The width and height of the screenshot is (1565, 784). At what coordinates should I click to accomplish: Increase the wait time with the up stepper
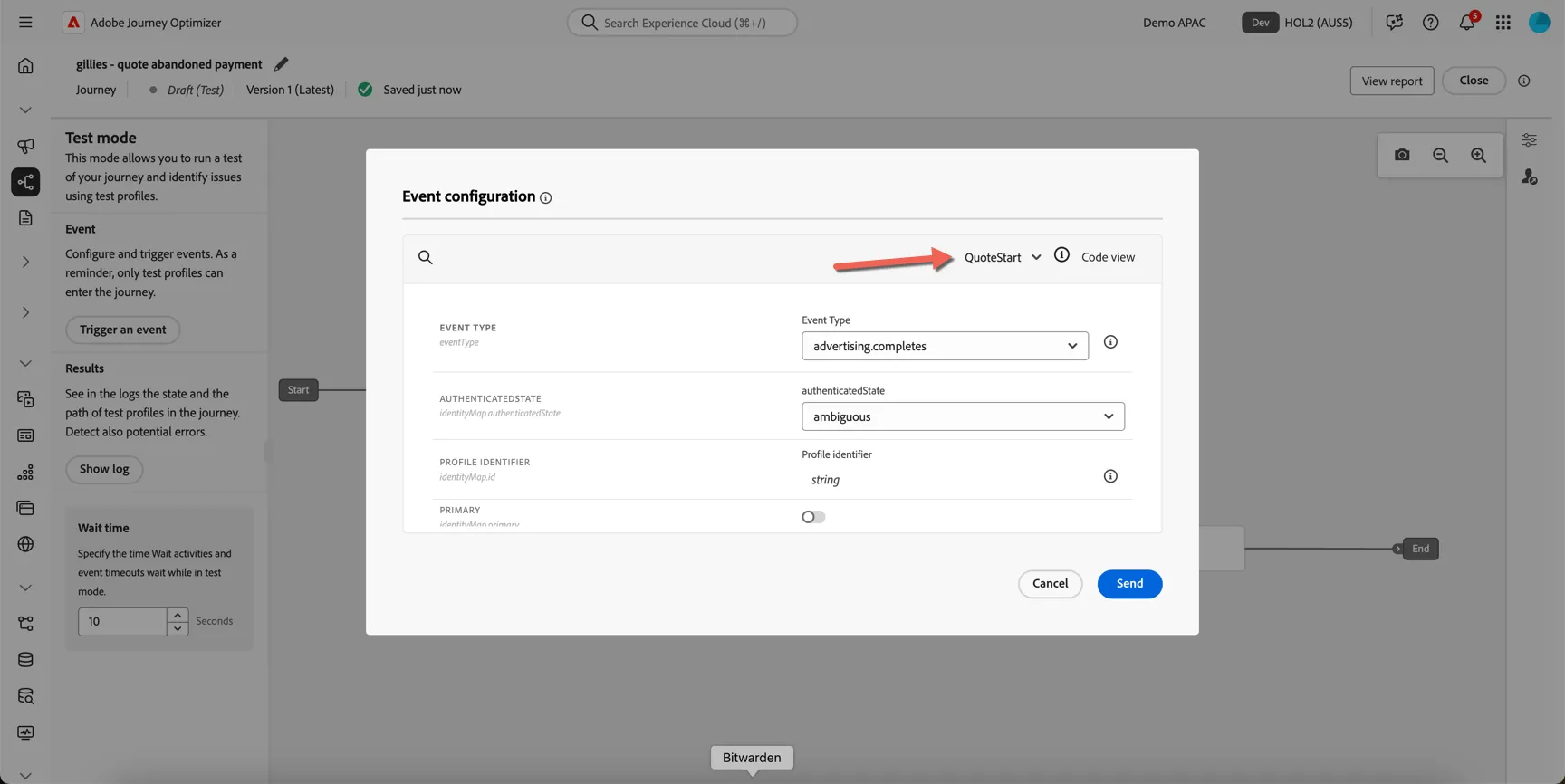[178, 615]
